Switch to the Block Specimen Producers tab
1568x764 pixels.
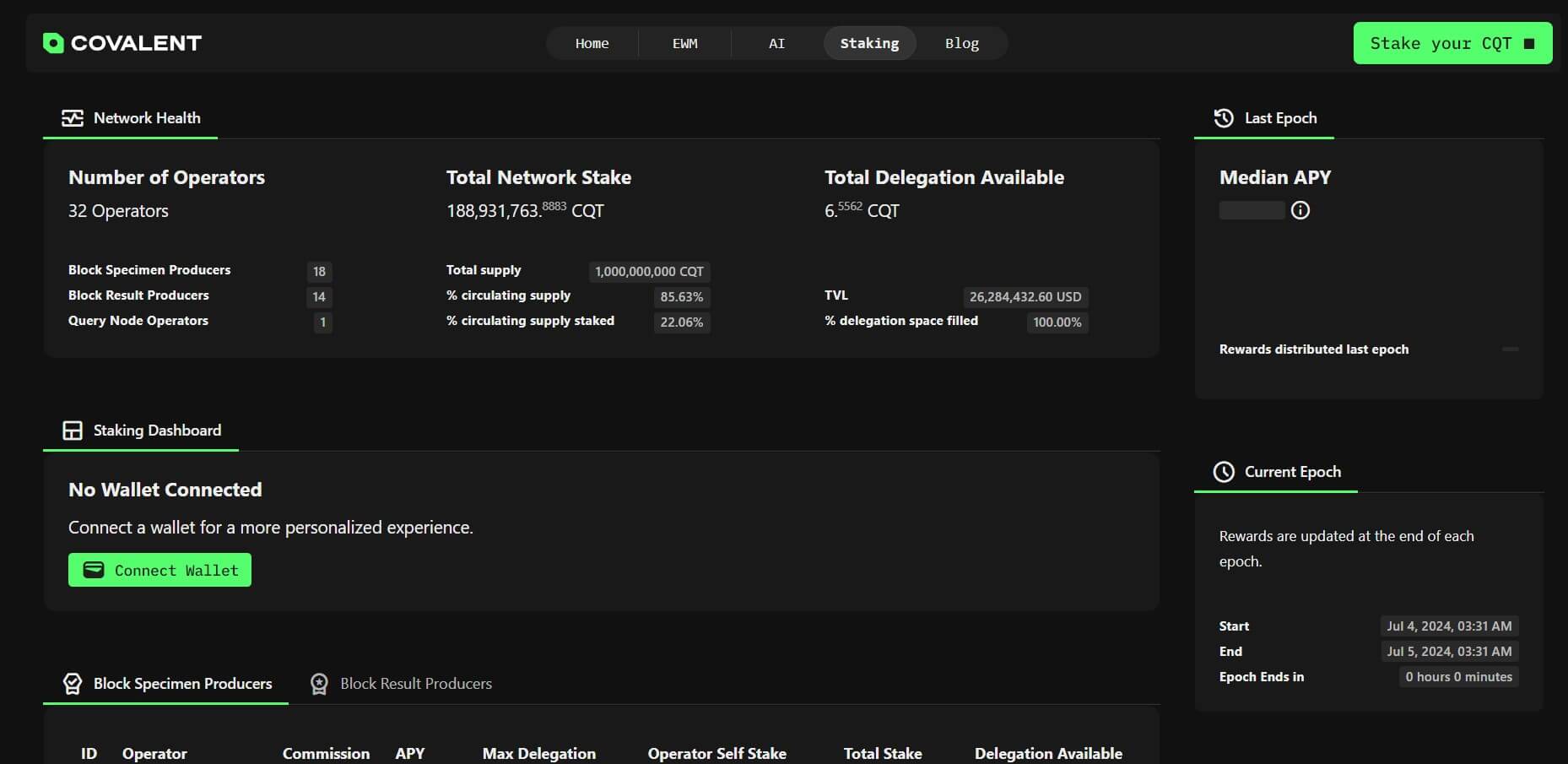click(x=166, y=684)
